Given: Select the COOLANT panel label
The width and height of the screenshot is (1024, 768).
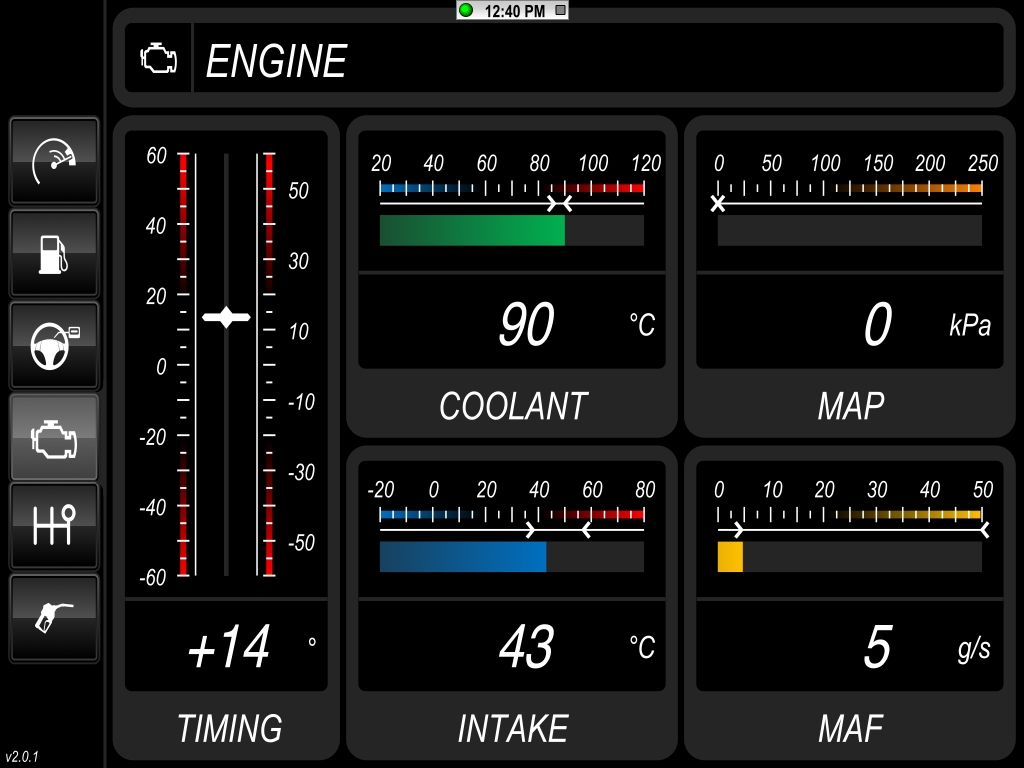Looking at the screenshot, I should [512, 406].
